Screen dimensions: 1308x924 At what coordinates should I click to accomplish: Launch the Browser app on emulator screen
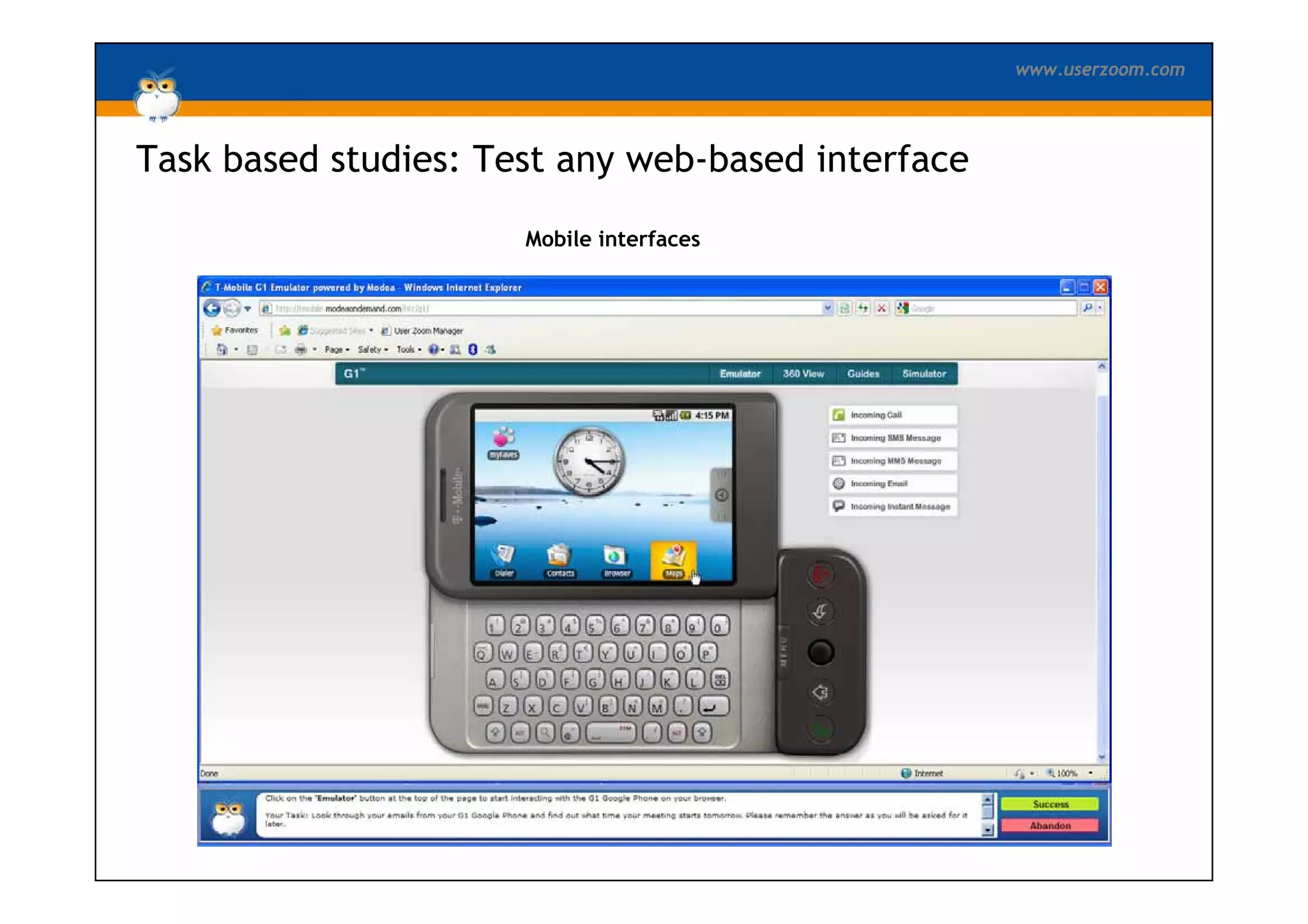[x=616, y=560]
